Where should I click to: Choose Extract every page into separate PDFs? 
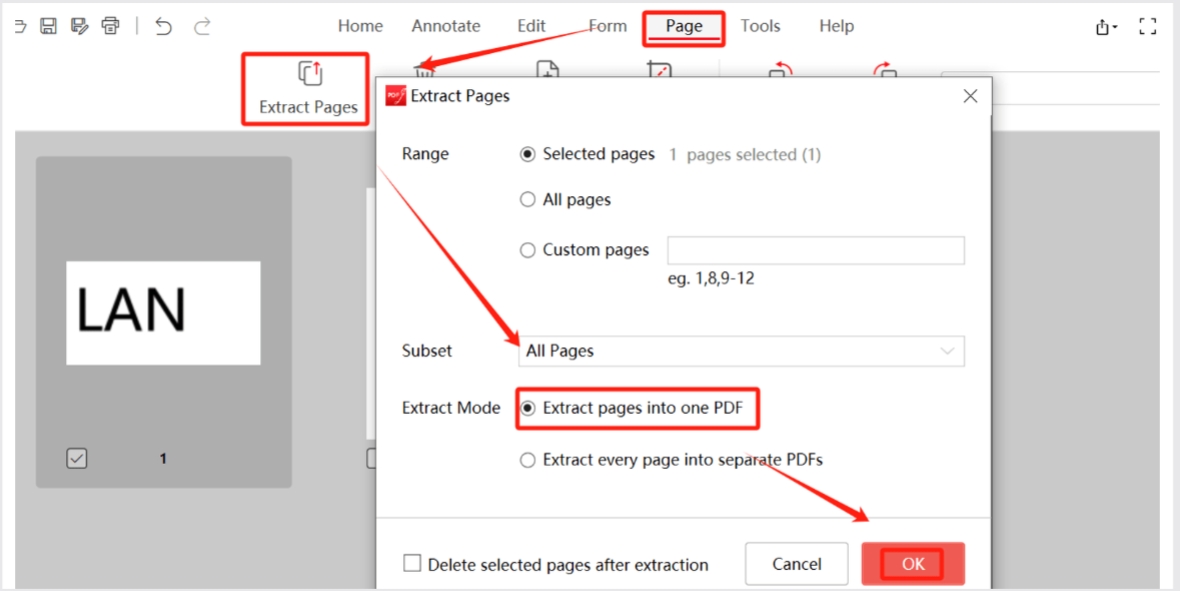pyautogui.click(x=528, y=459)
